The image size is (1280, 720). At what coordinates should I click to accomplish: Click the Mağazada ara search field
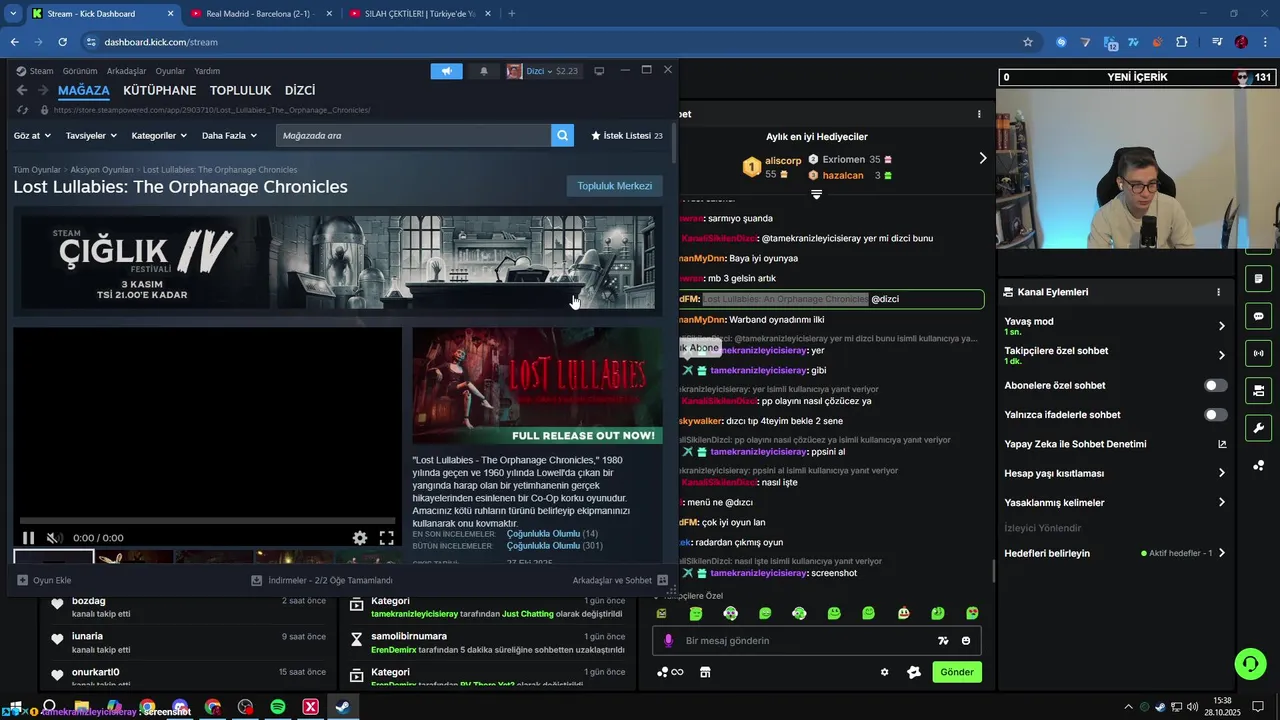click(413, 135)
